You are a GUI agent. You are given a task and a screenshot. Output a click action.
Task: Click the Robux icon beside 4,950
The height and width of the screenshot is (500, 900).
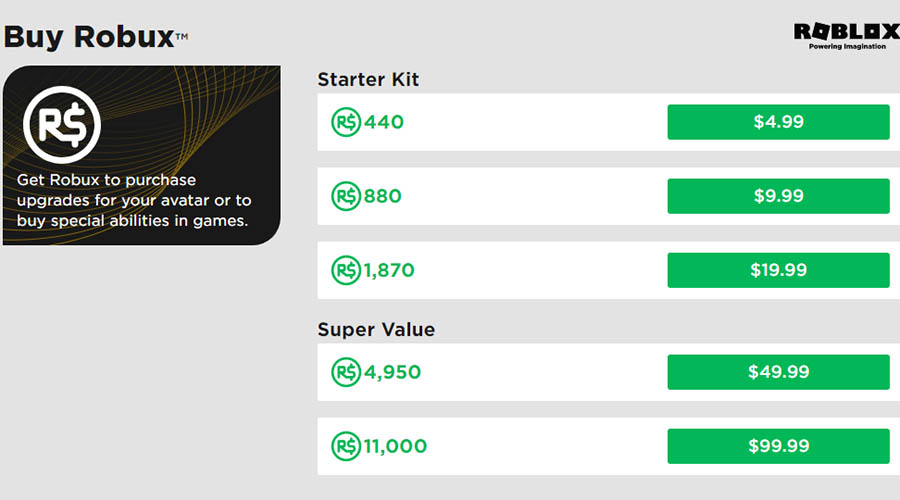tap(345, 372)
